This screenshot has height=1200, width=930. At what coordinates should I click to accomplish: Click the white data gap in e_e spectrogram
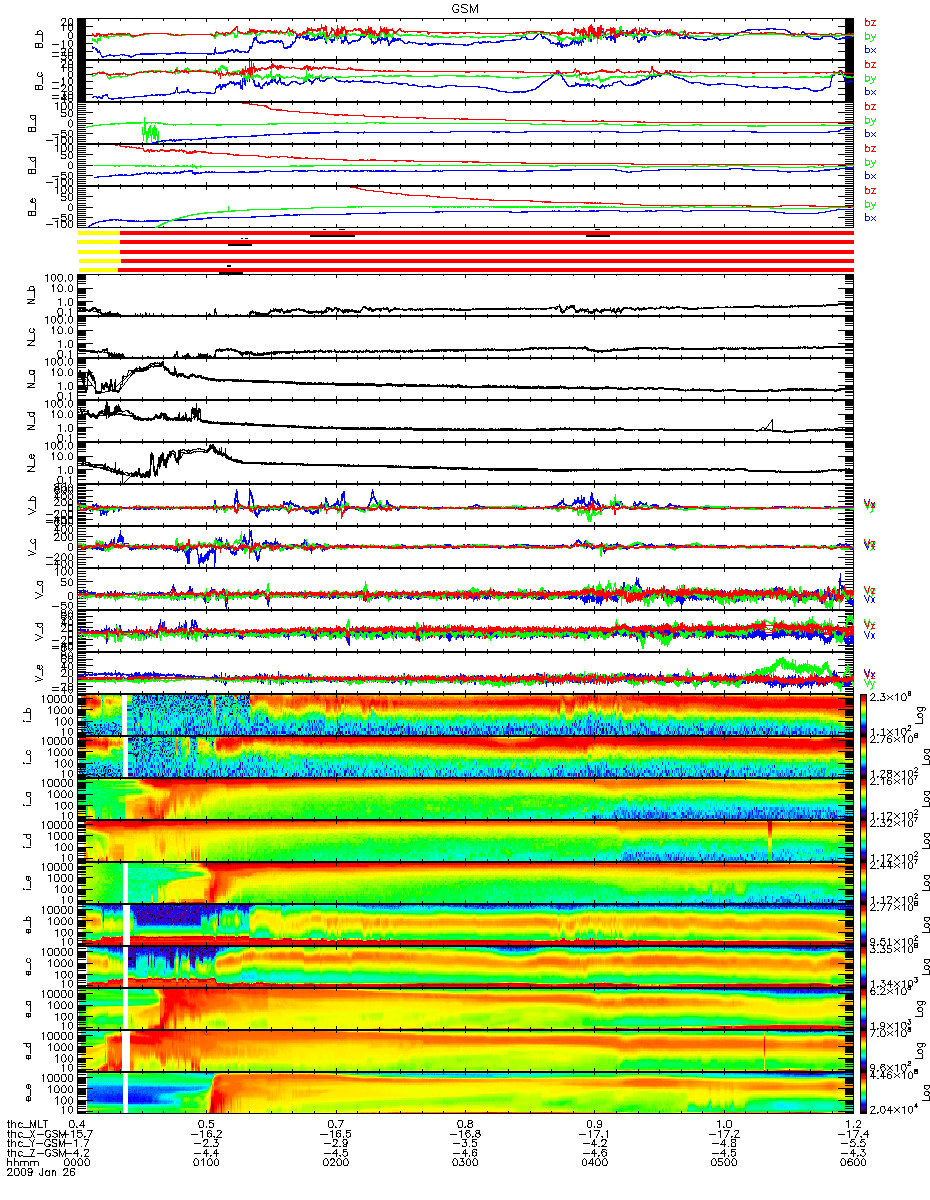click(x=125, y=1091)
